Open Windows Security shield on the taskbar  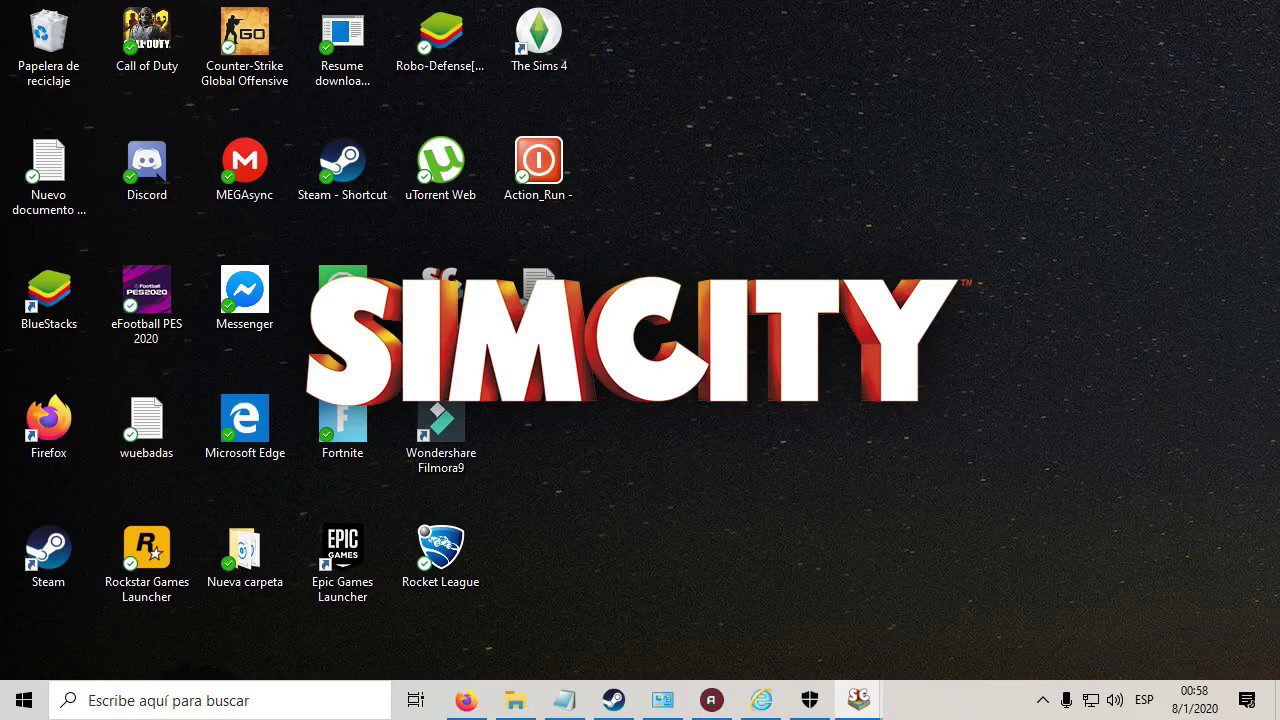click(x=810, y=700)
